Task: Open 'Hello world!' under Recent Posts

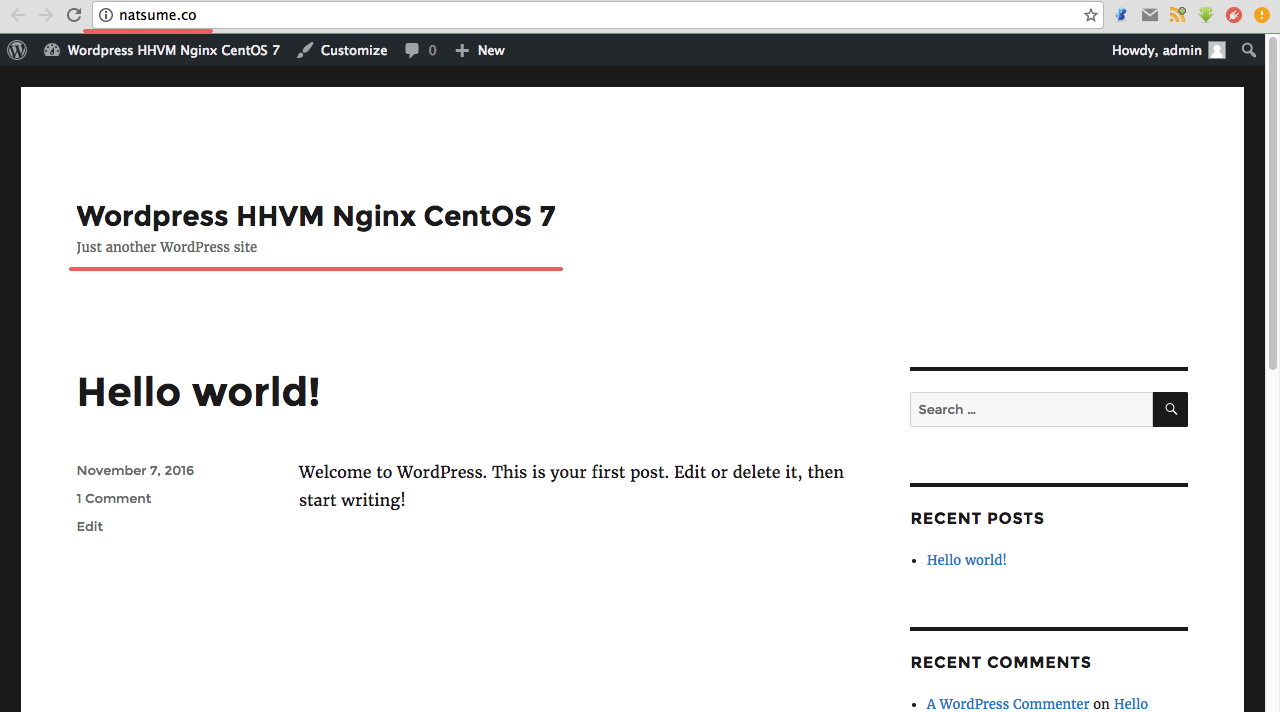Action: (x=966, y=560)
